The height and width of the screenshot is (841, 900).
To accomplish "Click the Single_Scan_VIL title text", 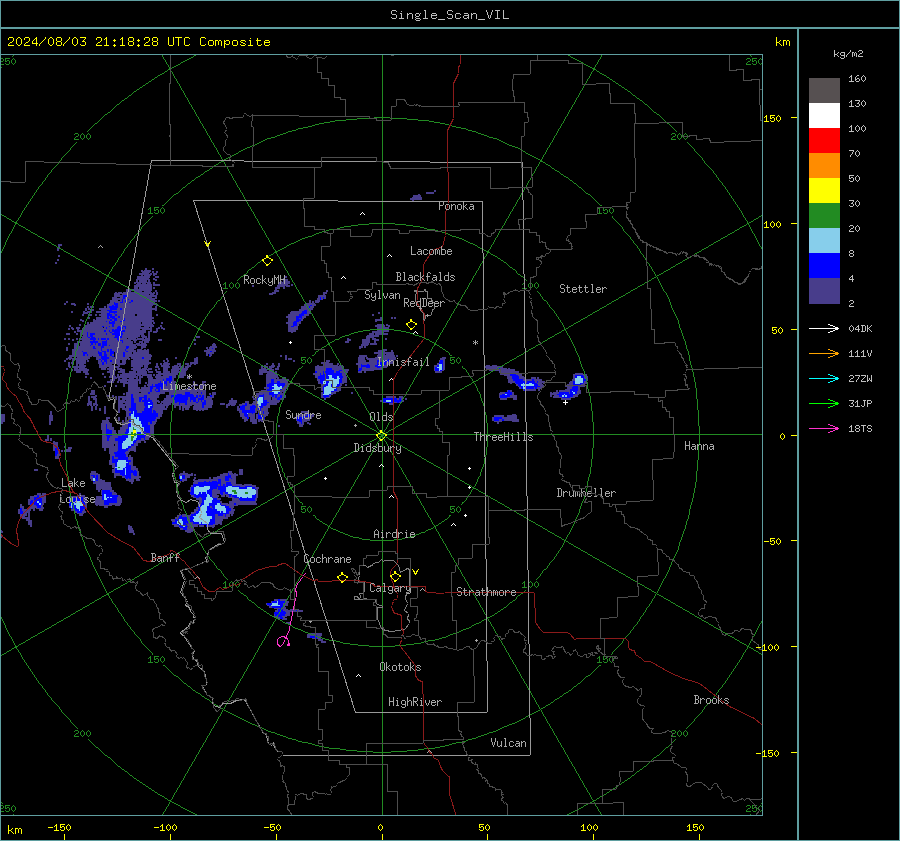I will (449, 15).
